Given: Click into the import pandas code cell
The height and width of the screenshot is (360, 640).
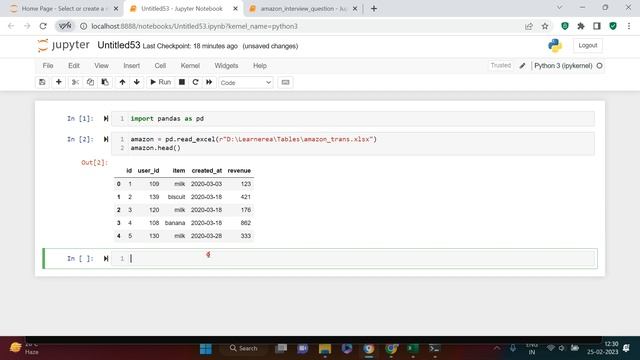Looking at the screenshot, I should (353, 119).
